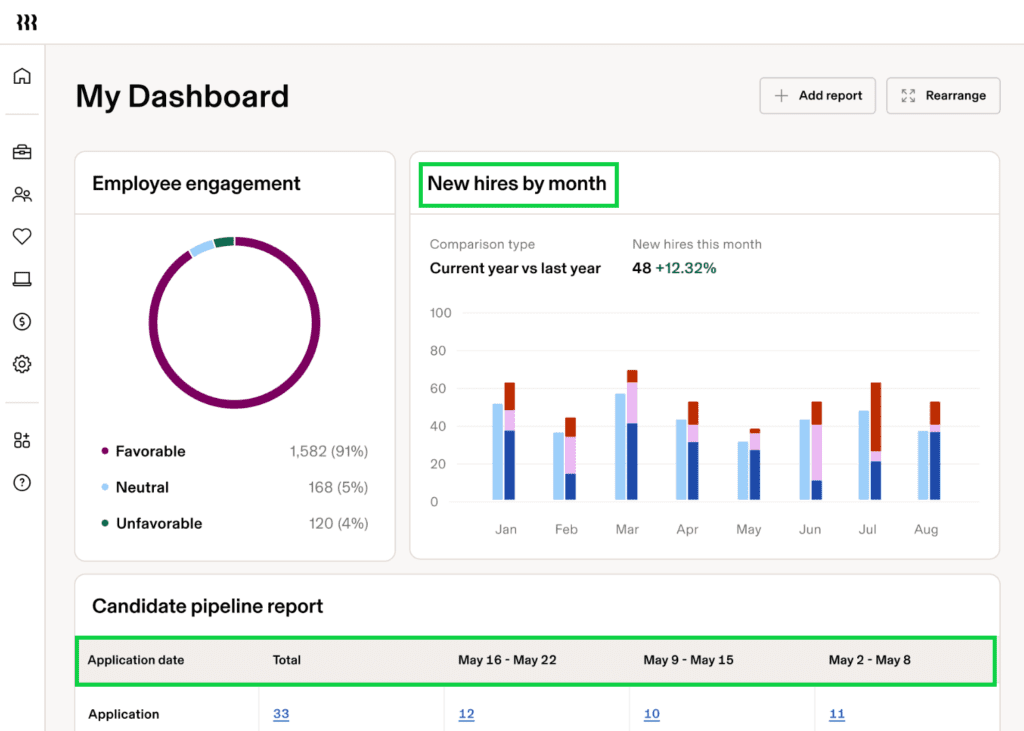Click the Rearrange button
This screenshot has height=731, width=1024.
click(x=943, y=95)
